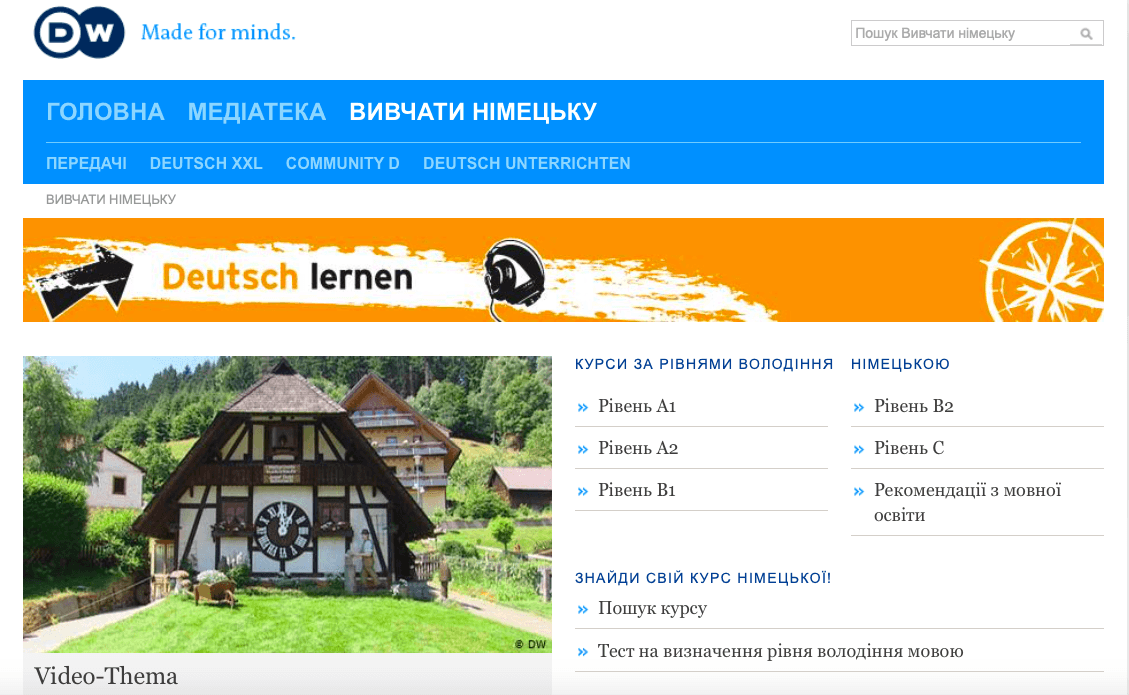Viewport: 1129px width, 695px height.
Task: Open the Медіатека menu item
Action: coord(257,112)
